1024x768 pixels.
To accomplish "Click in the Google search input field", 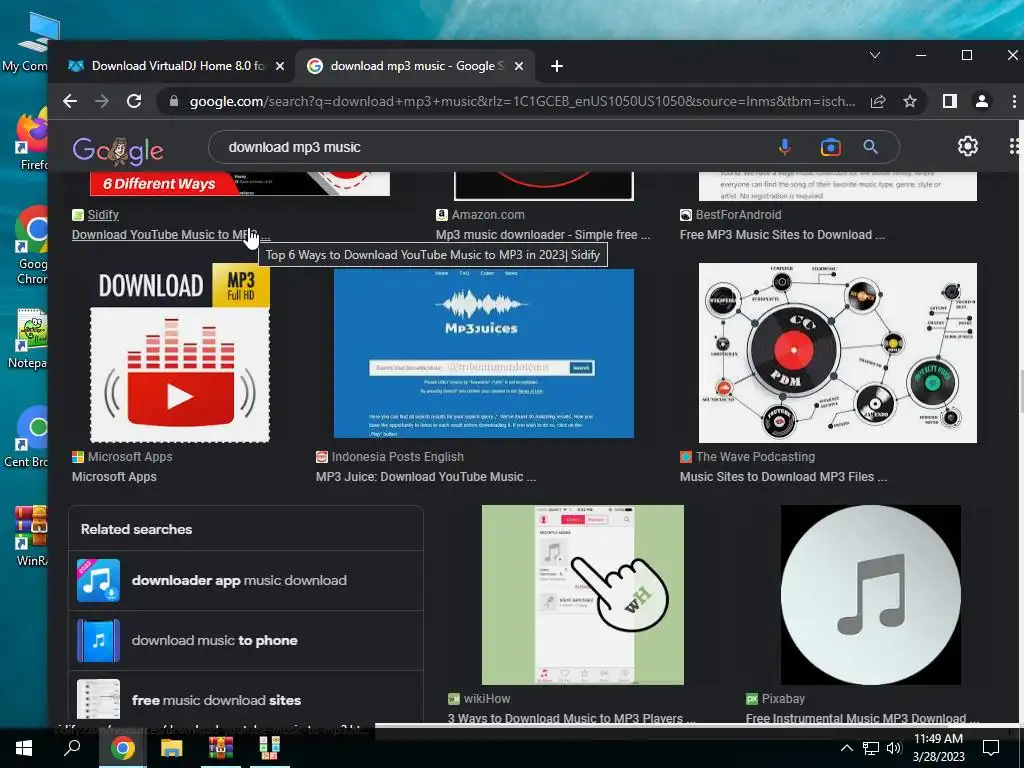I will click(496, 147).
